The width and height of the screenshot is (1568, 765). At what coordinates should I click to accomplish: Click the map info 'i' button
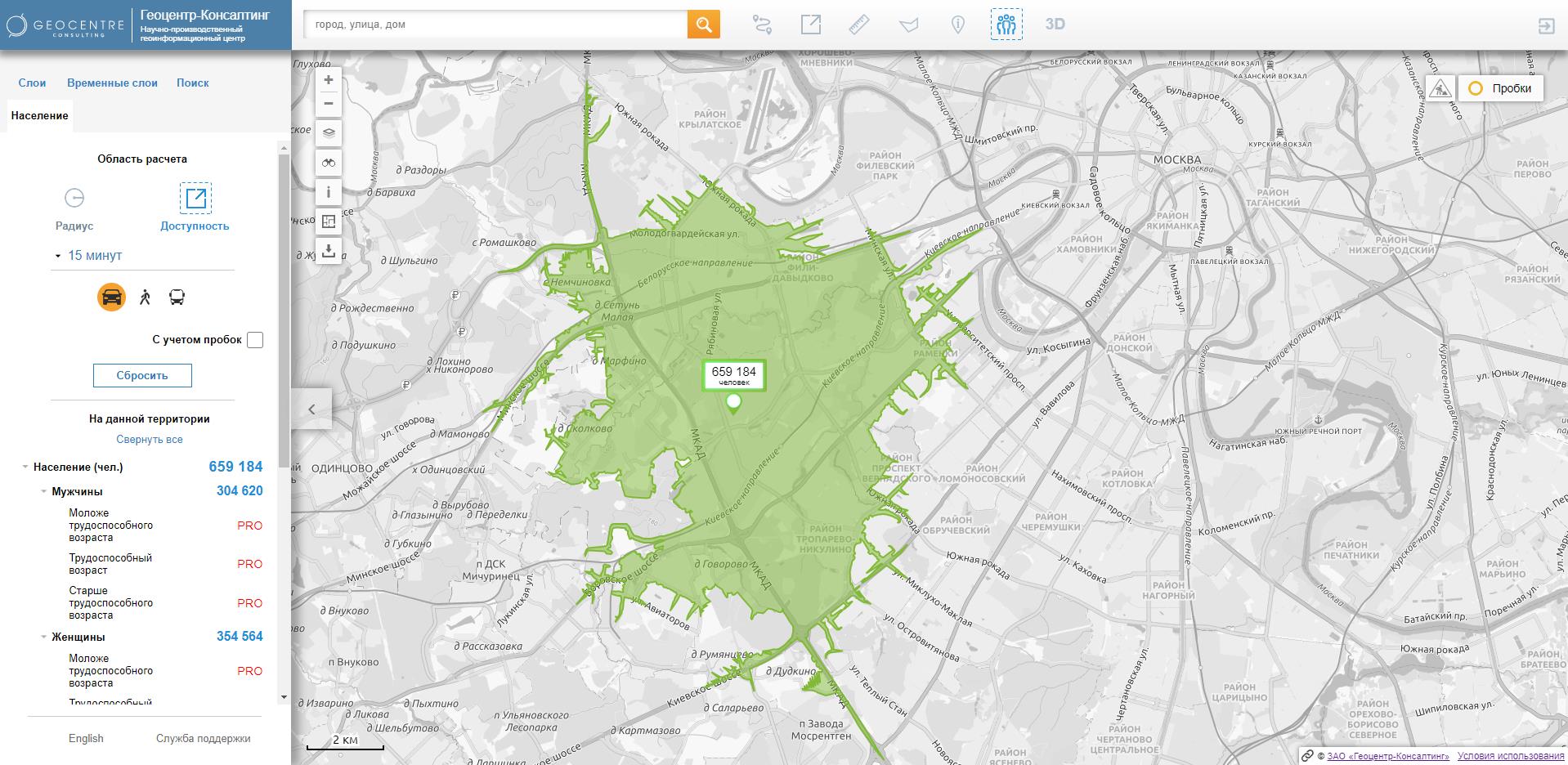(x=329, y=193)
